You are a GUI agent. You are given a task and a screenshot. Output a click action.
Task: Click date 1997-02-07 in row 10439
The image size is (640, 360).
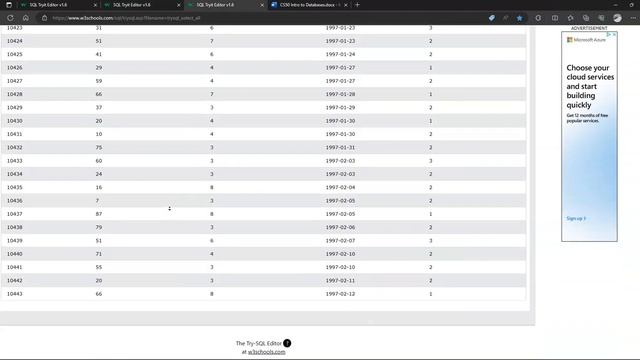340,240
